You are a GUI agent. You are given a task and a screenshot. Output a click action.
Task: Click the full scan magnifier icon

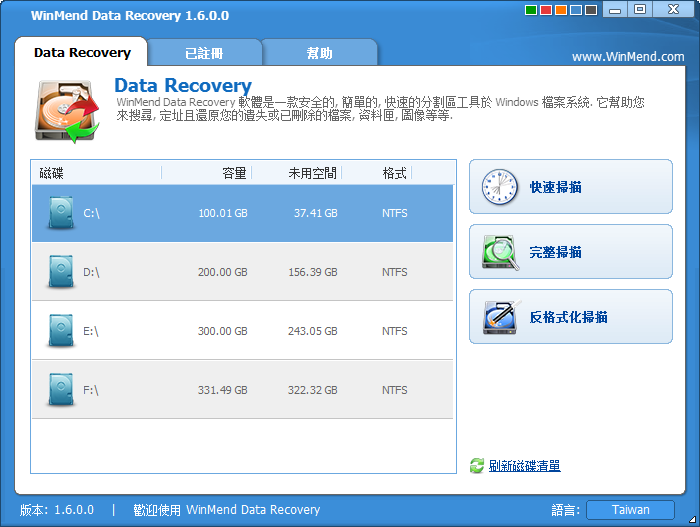click(x=499, y=252)
